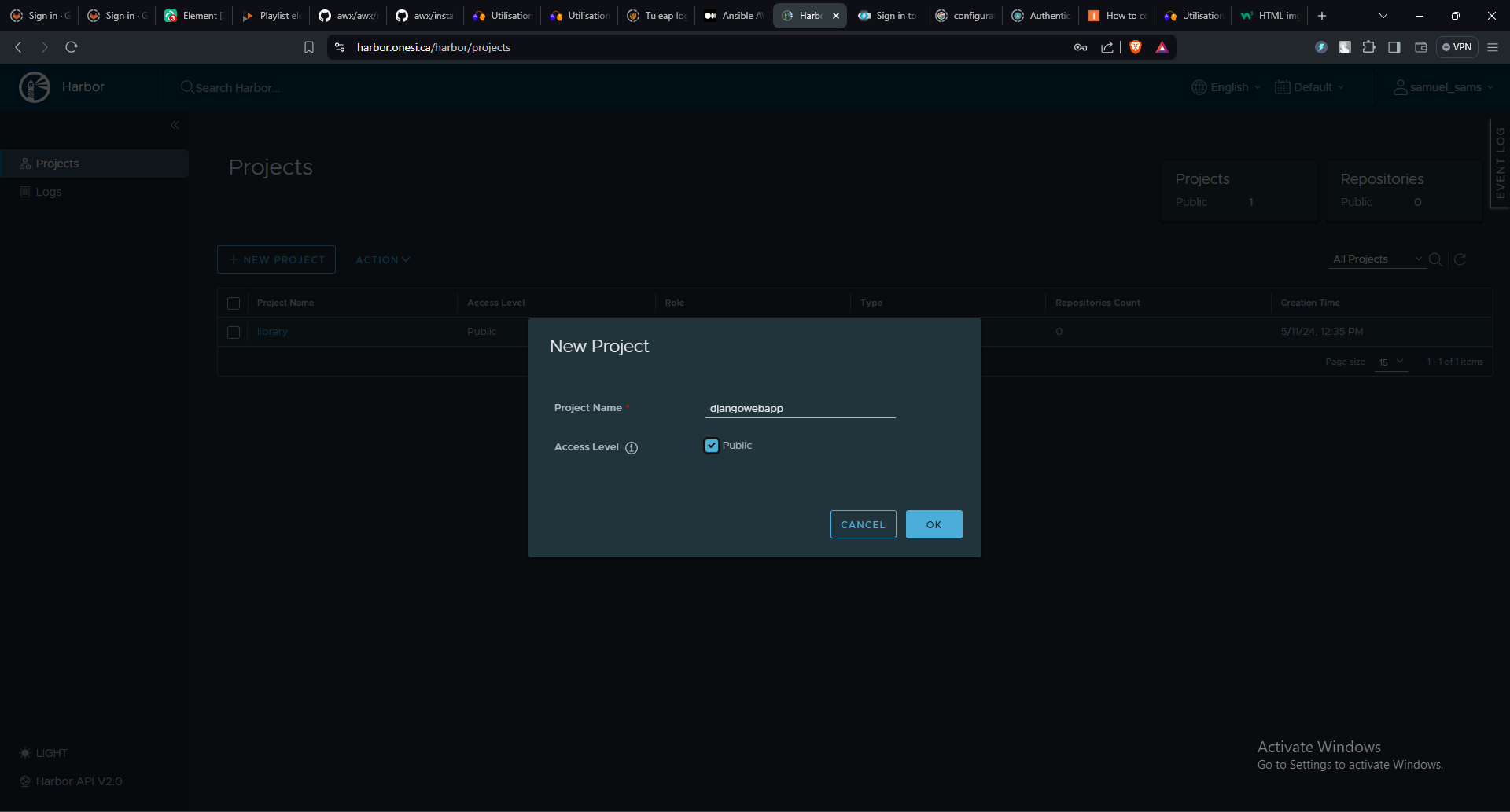Open the English language dropdown
This screenshot has width=1510, height=812.
click(x=1226, y=87)
